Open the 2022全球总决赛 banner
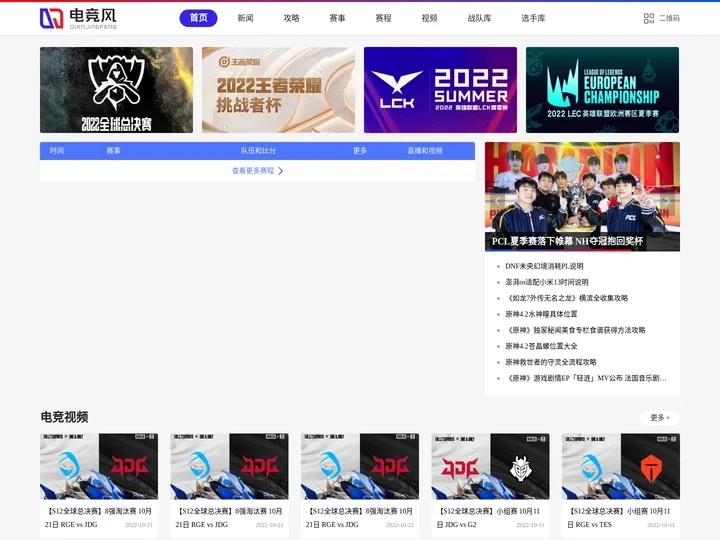The height and width of the screenshot is (540, 720). pyautogui.click(x=116, y=90)
